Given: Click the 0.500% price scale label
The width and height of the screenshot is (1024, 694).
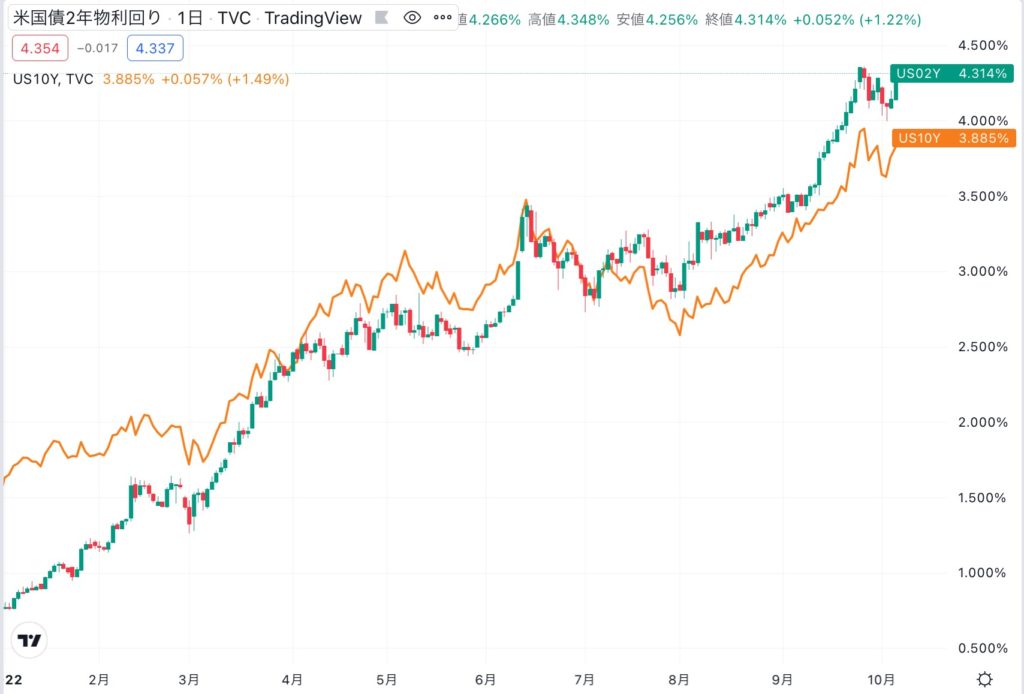Looking at the screenshot, I should tap(980, 648).
